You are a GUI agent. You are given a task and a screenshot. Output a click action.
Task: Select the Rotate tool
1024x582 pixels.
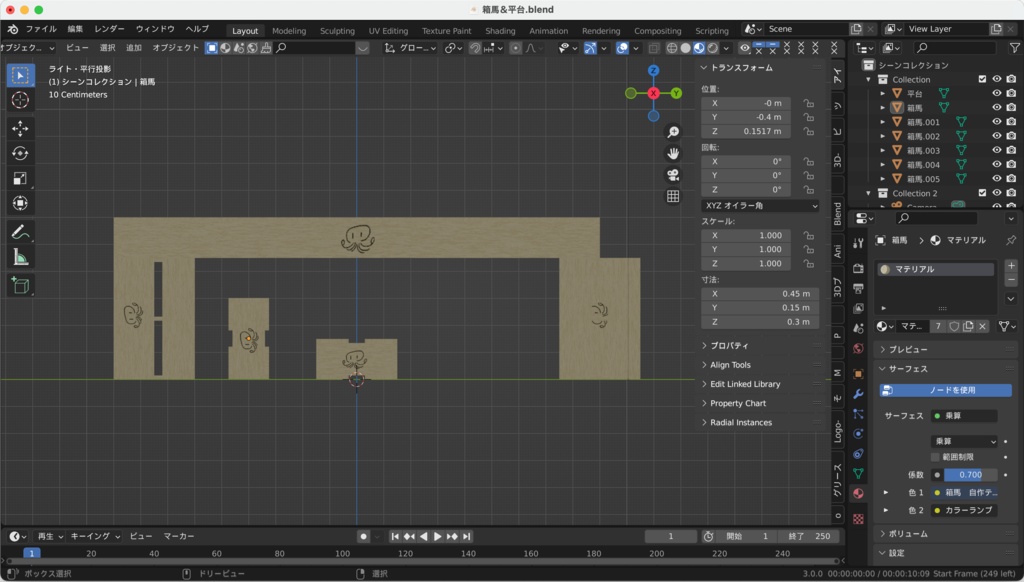coord(21,153)
